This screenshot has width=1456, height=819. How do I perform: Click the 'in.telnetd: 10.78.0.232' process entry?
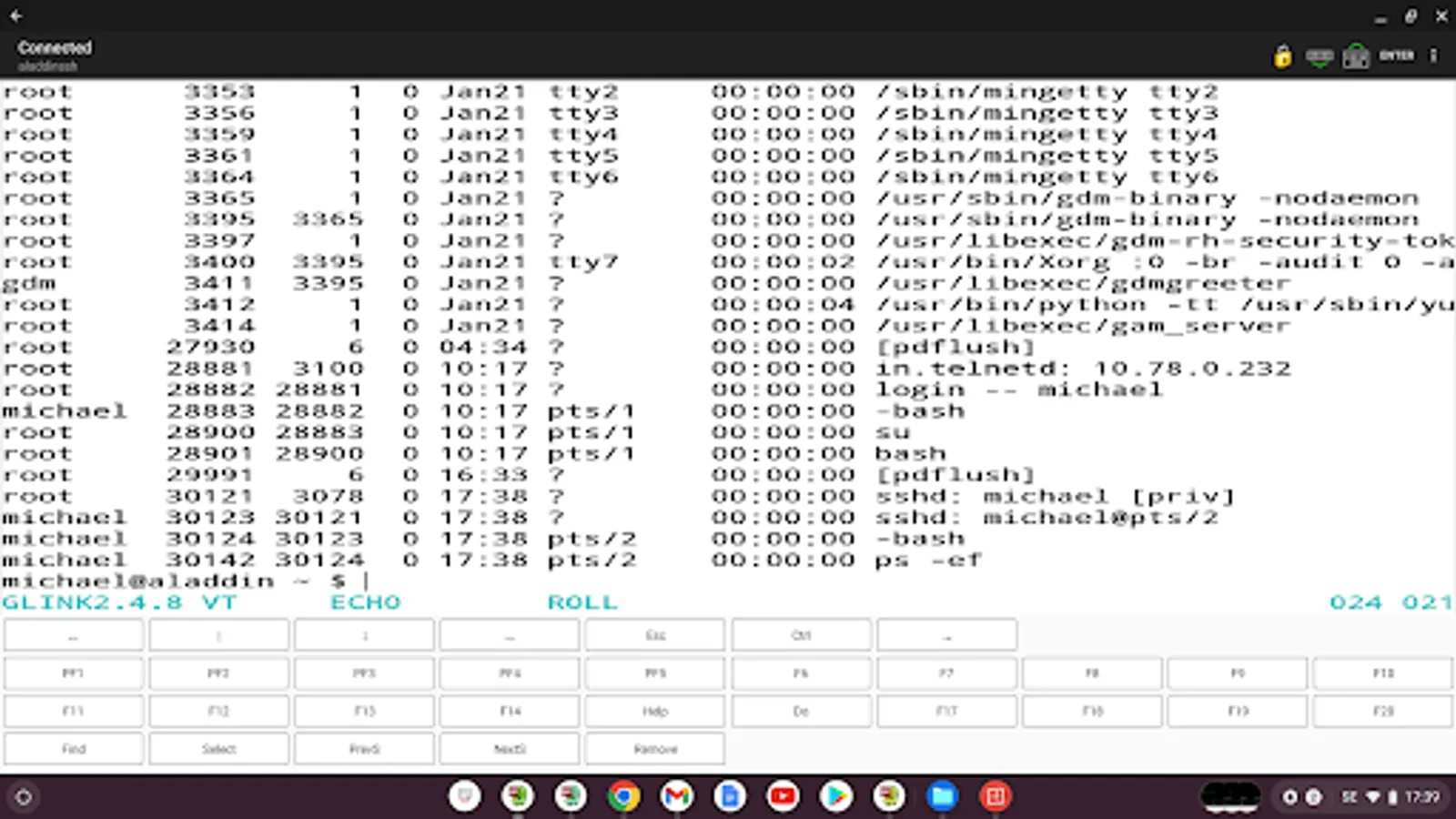1083,369
